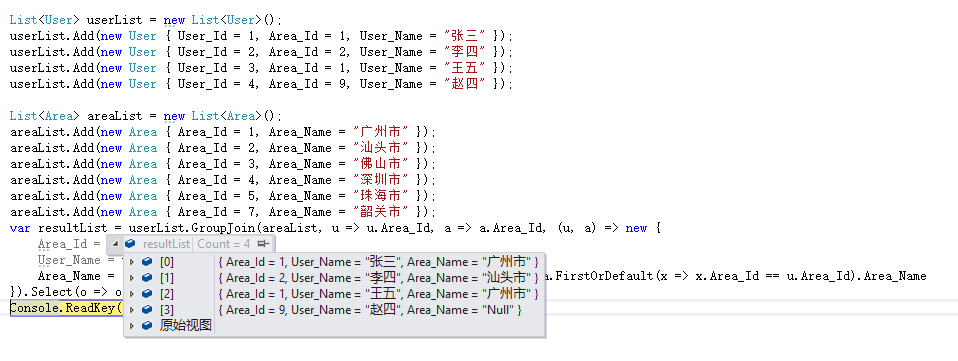Select the [2] index label

coord(167,294)
